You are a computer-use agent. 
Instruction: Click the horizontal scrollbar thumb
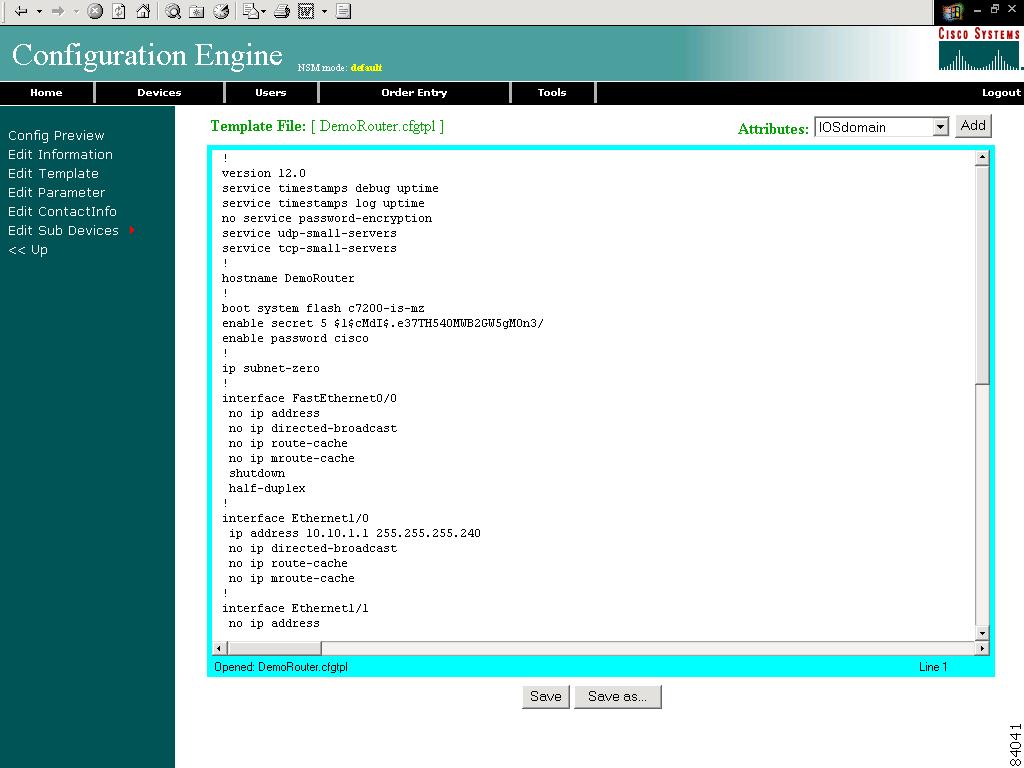click(x=274, y=648)
